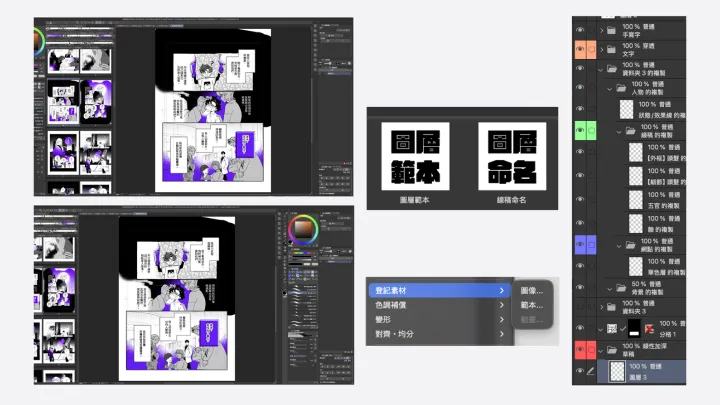
Task: Open the 色調補償 submenu
Action: pos(439,305)
